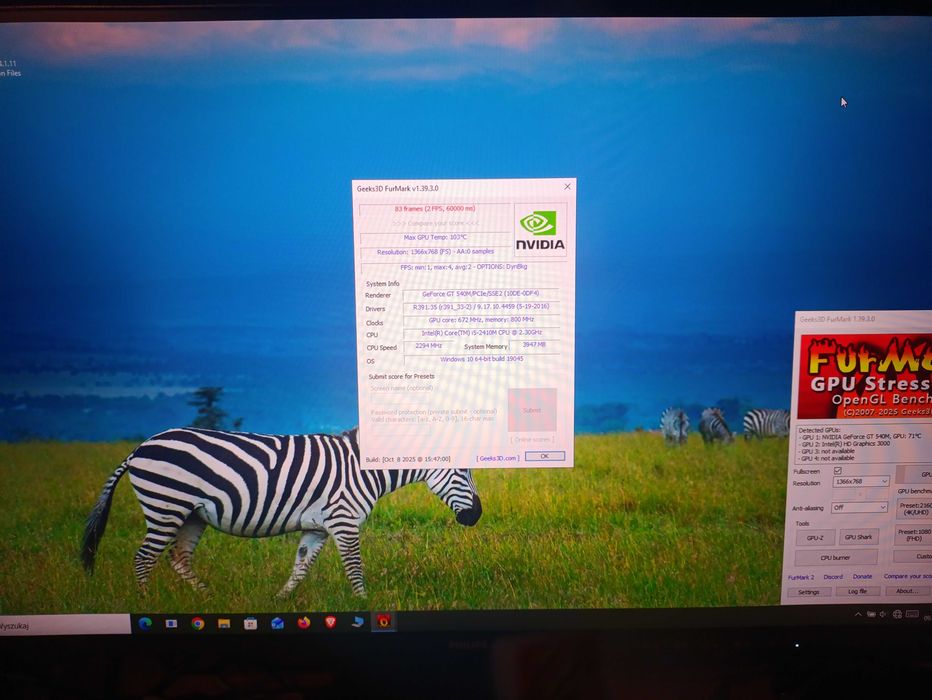Open the keyboard tray icon
This screenshot has width=932, height=700.
(912, 614)
